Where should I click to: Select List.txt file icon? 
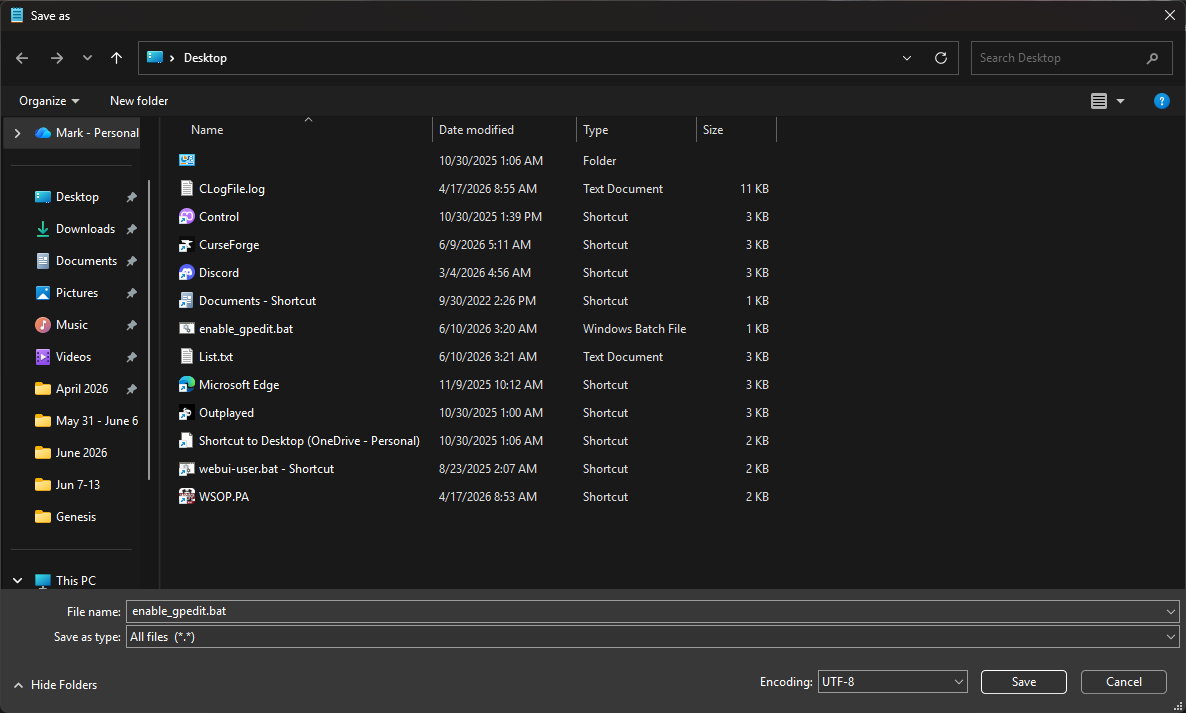[187, 357]
